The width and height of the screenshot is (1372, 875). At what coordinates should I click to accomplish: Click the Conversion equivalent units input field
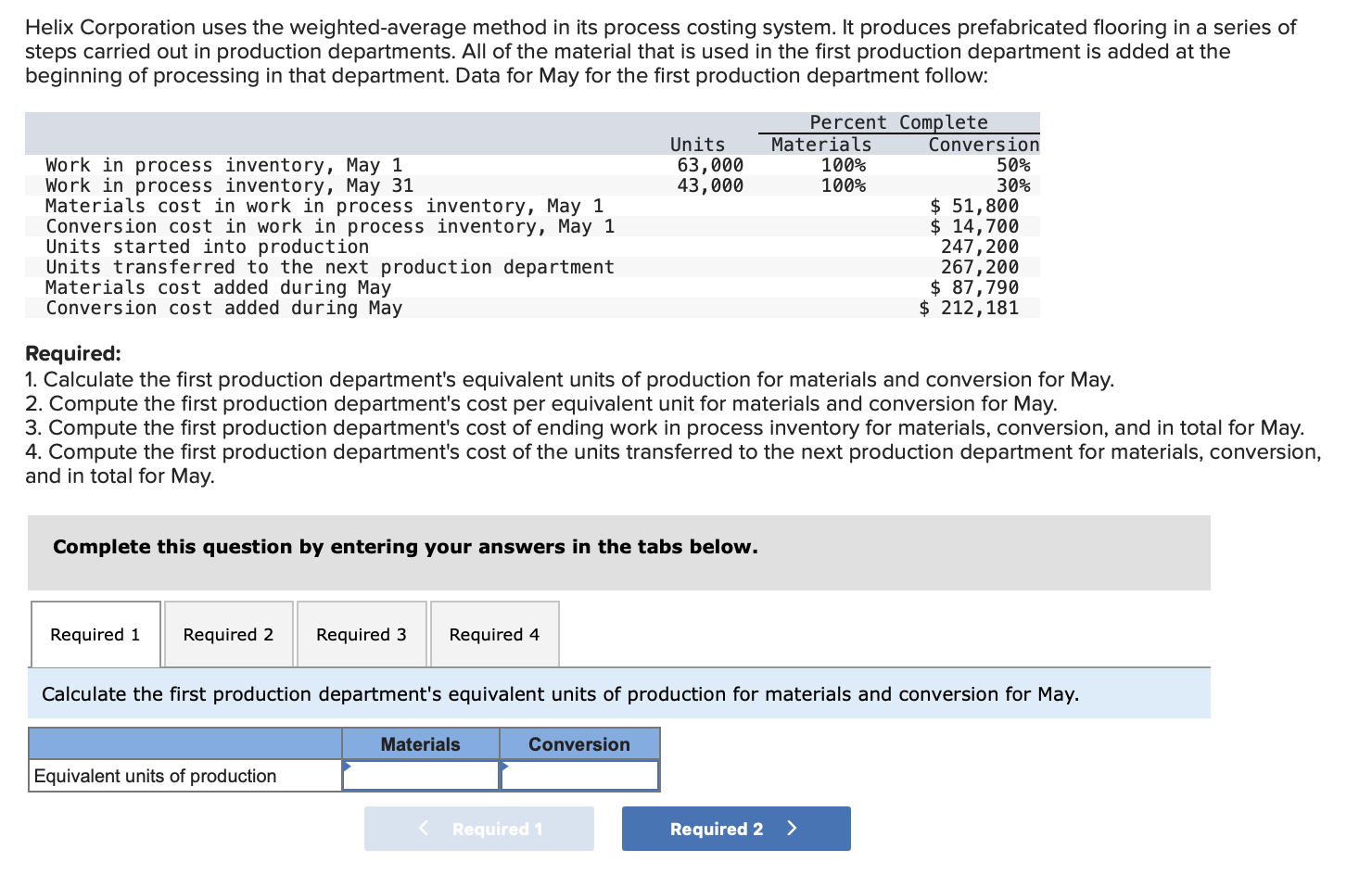click(579, 776)
